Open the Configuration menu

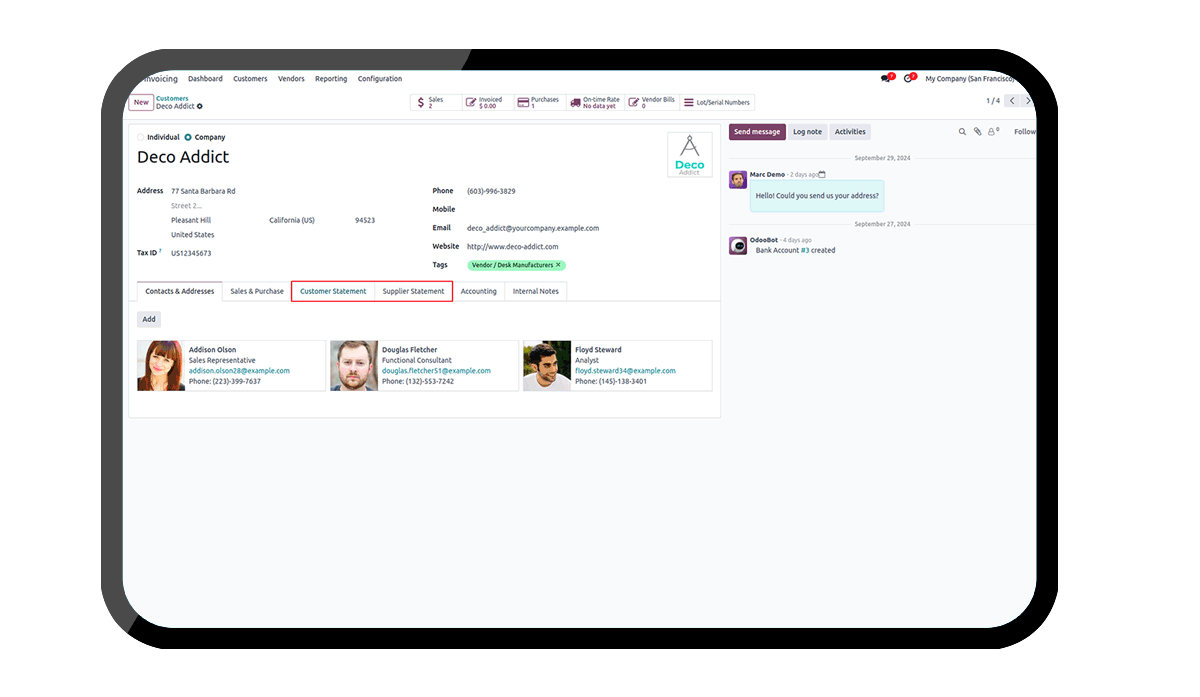tap(380, 79)
